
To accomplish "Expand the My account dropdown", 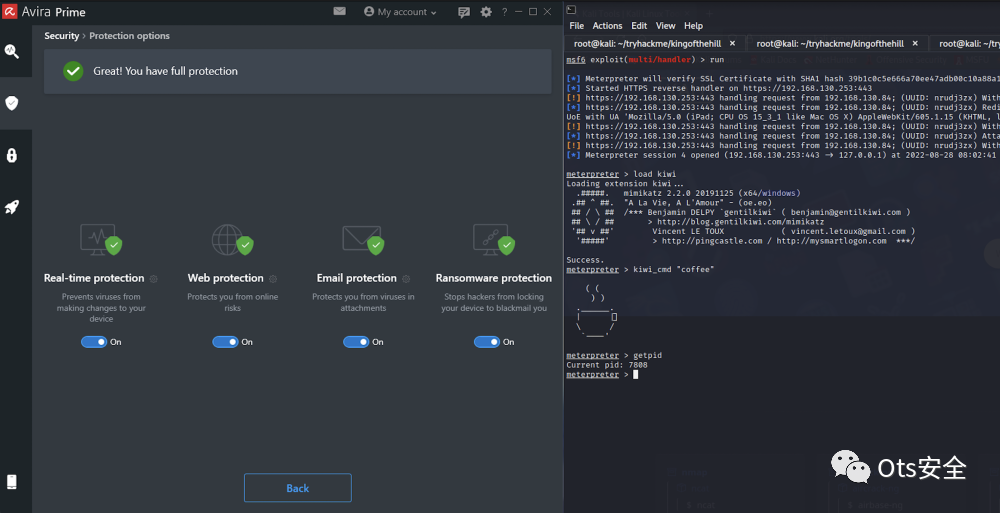I will click(x=401, y=12).
